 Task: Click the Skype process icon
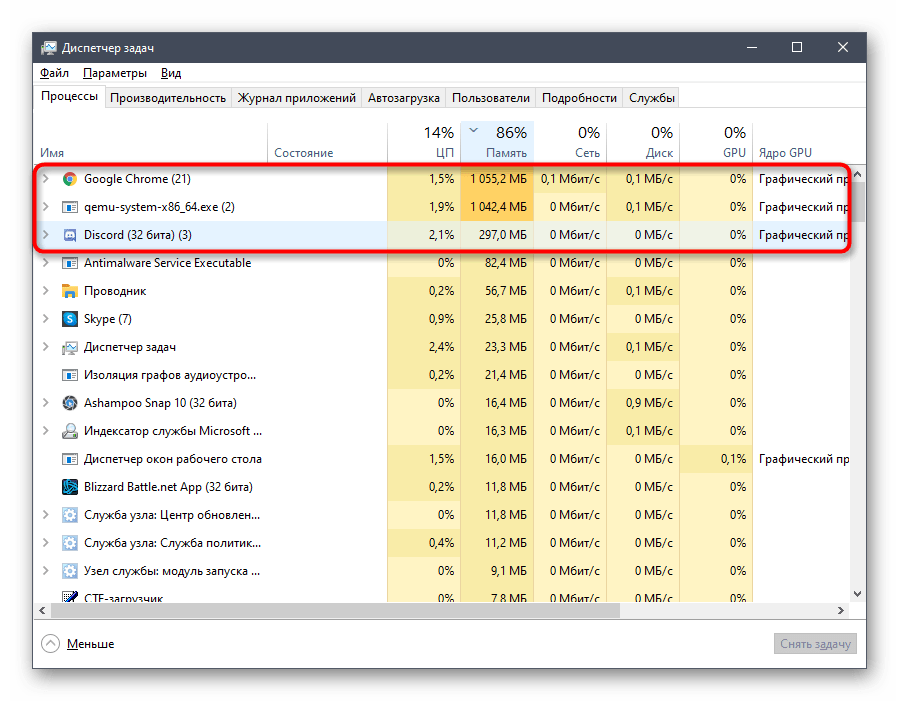[x=70, y=319]
